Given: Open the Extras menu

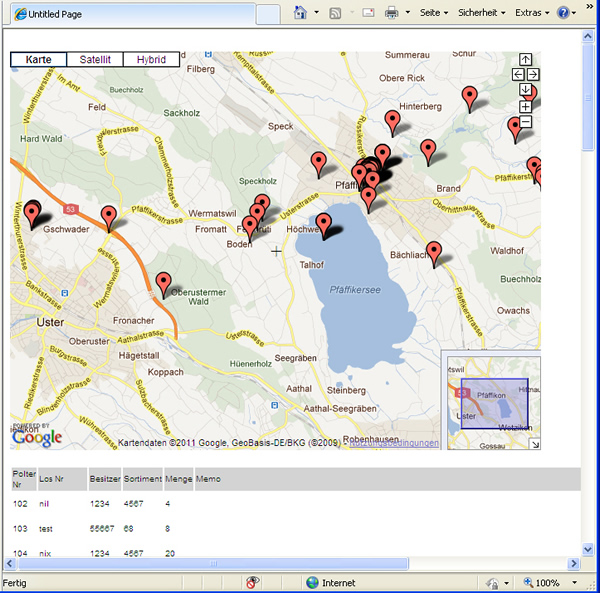Looking at the screenshot, I should 532,13.
